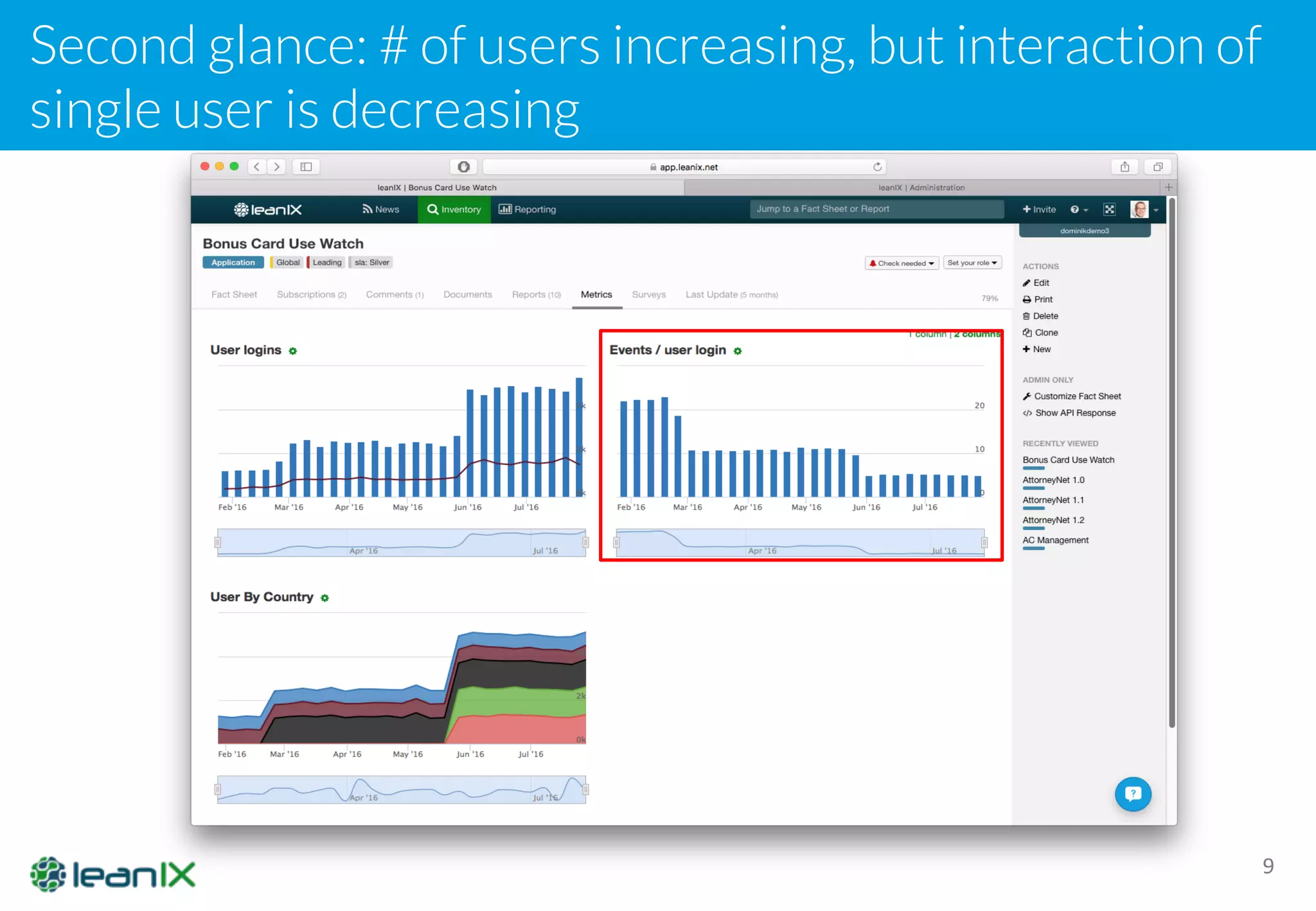Expand the Set your role dropdown
The image size is (1316, 911).
[972, 263]
